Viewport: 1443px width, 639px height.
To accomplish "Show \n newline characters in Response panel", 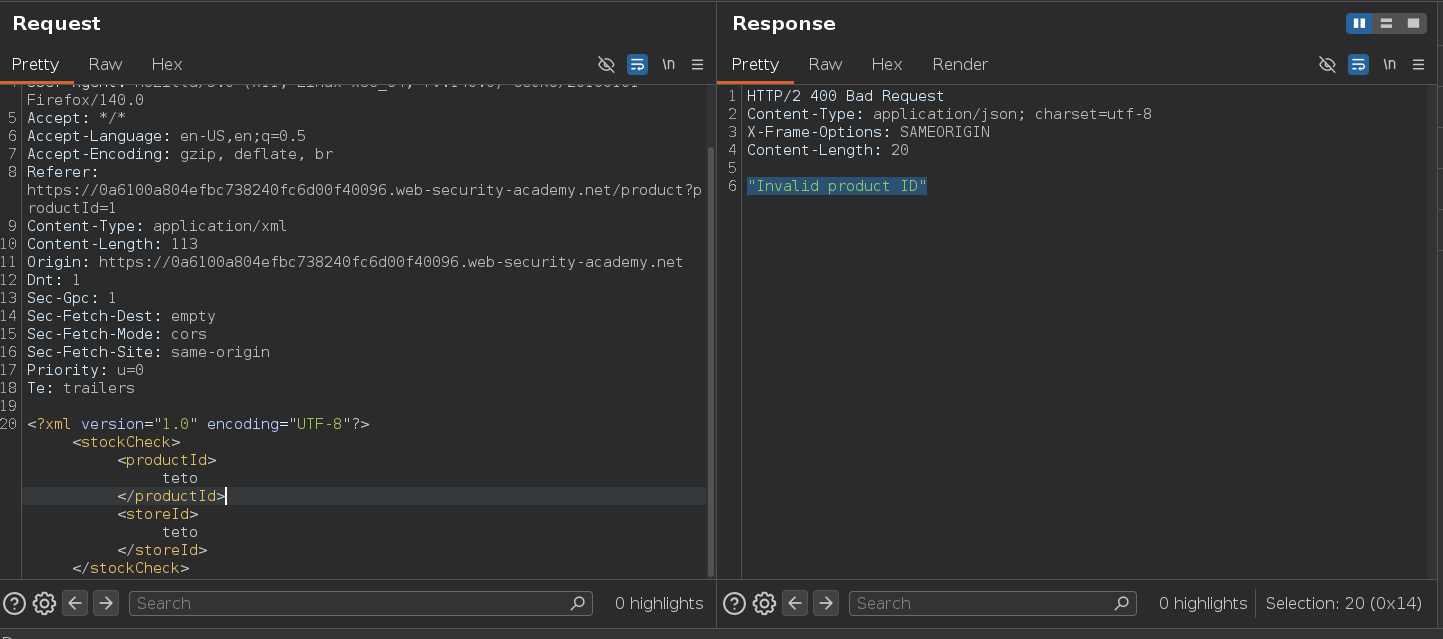I will click(1389, 64).
